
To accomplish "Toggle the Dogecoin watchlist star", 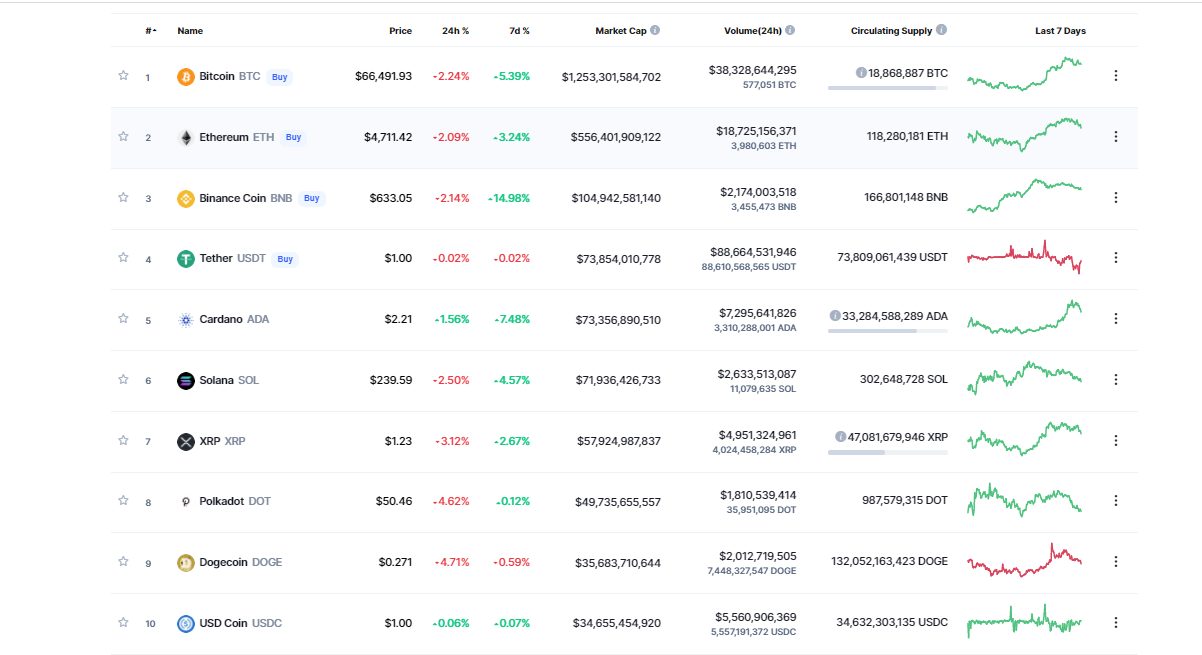I will (123, 561).
